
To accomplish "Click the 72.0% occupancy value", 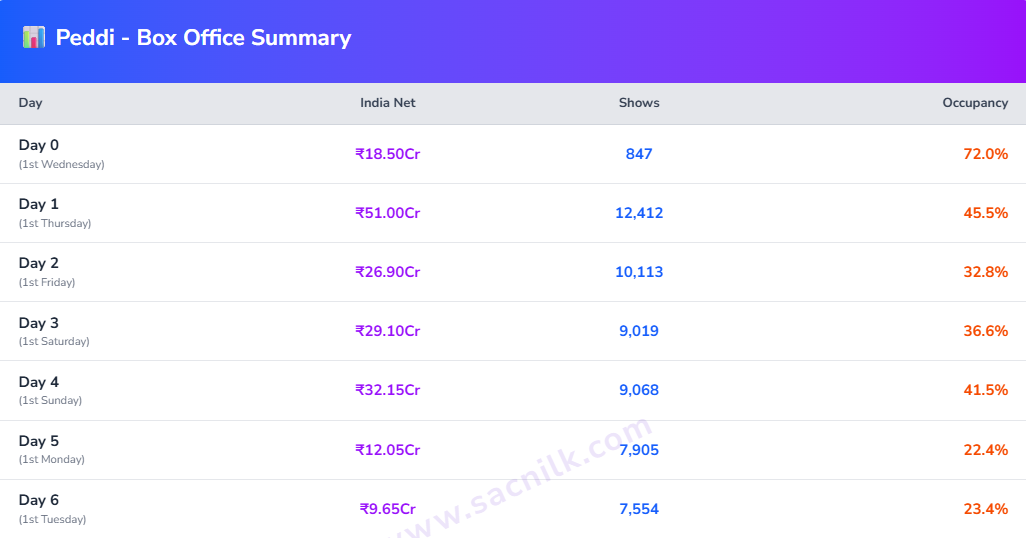I will click(x=985, y=154).
